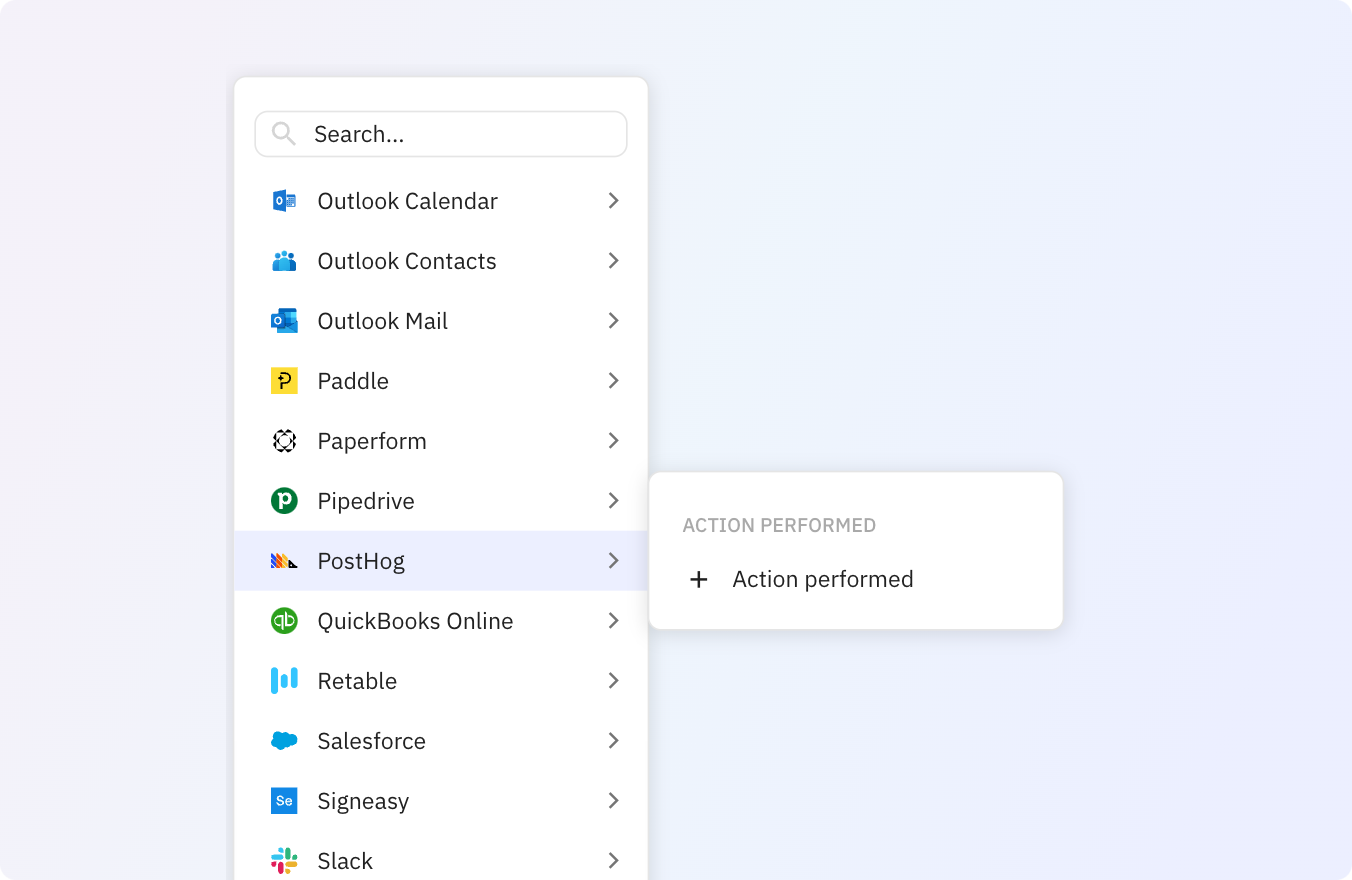Choose QuickBooks Online from the list

pos(441,621)
